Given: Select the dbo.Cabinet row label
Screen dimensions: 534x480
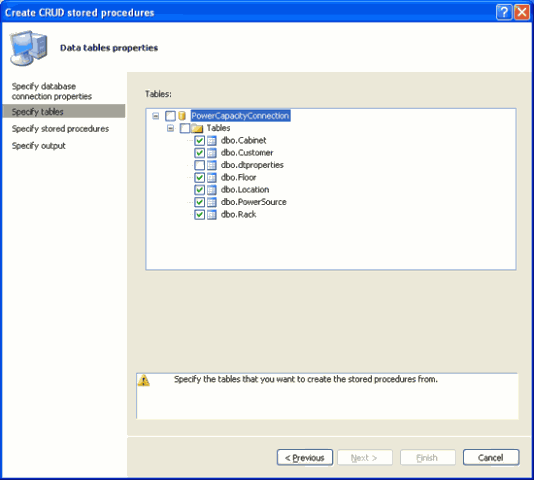Looking at the screenshot, I should (x=244, y=140).
